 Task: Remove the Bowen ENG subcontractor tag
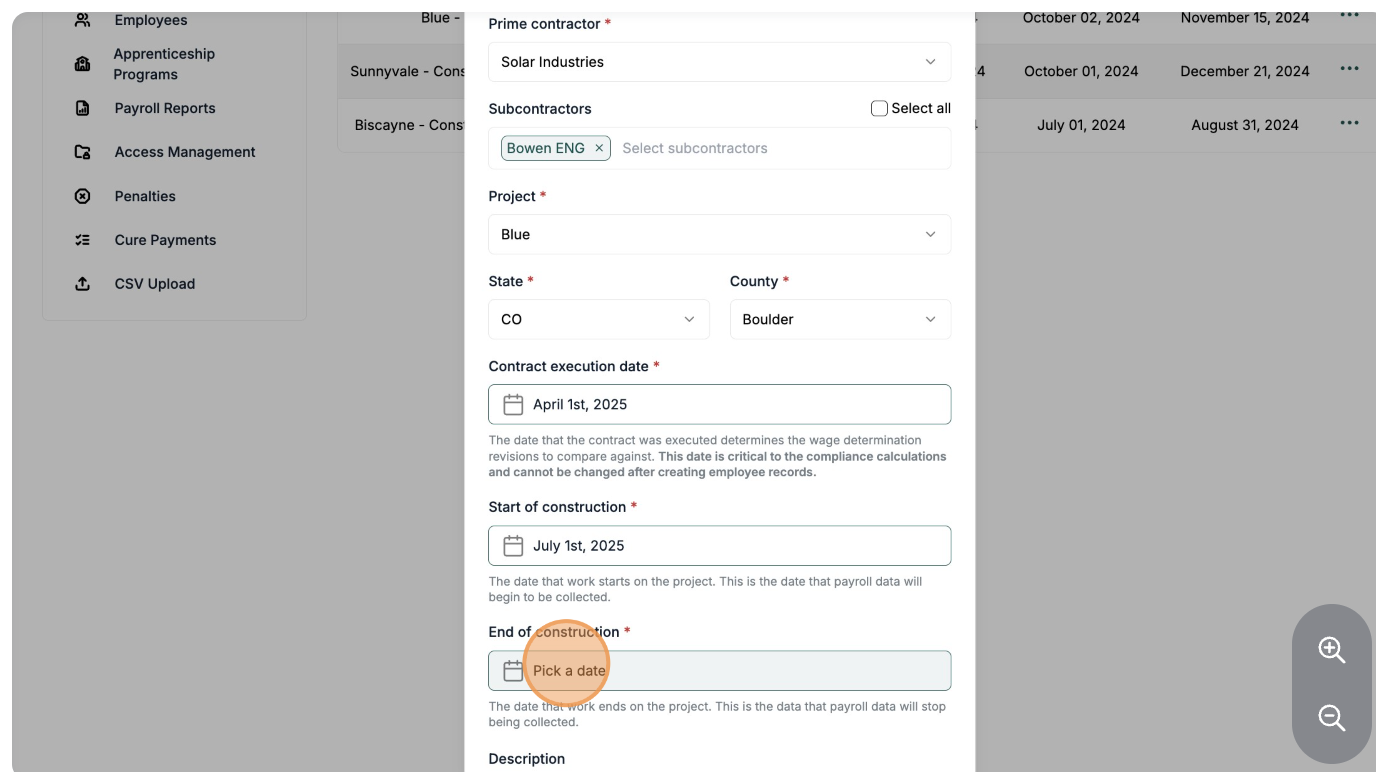[599, 148]
